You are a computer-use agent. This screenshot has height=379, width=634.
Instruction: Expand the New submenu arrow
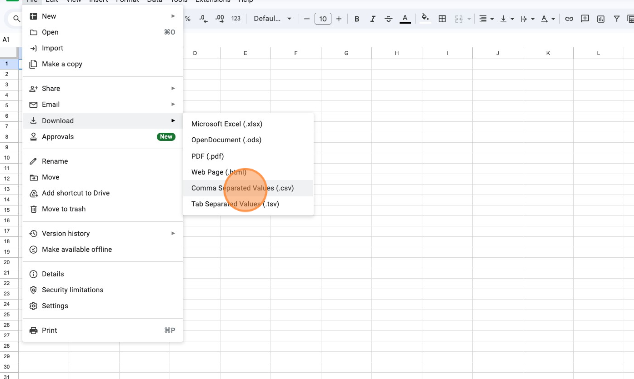click(x=173, y=16)
